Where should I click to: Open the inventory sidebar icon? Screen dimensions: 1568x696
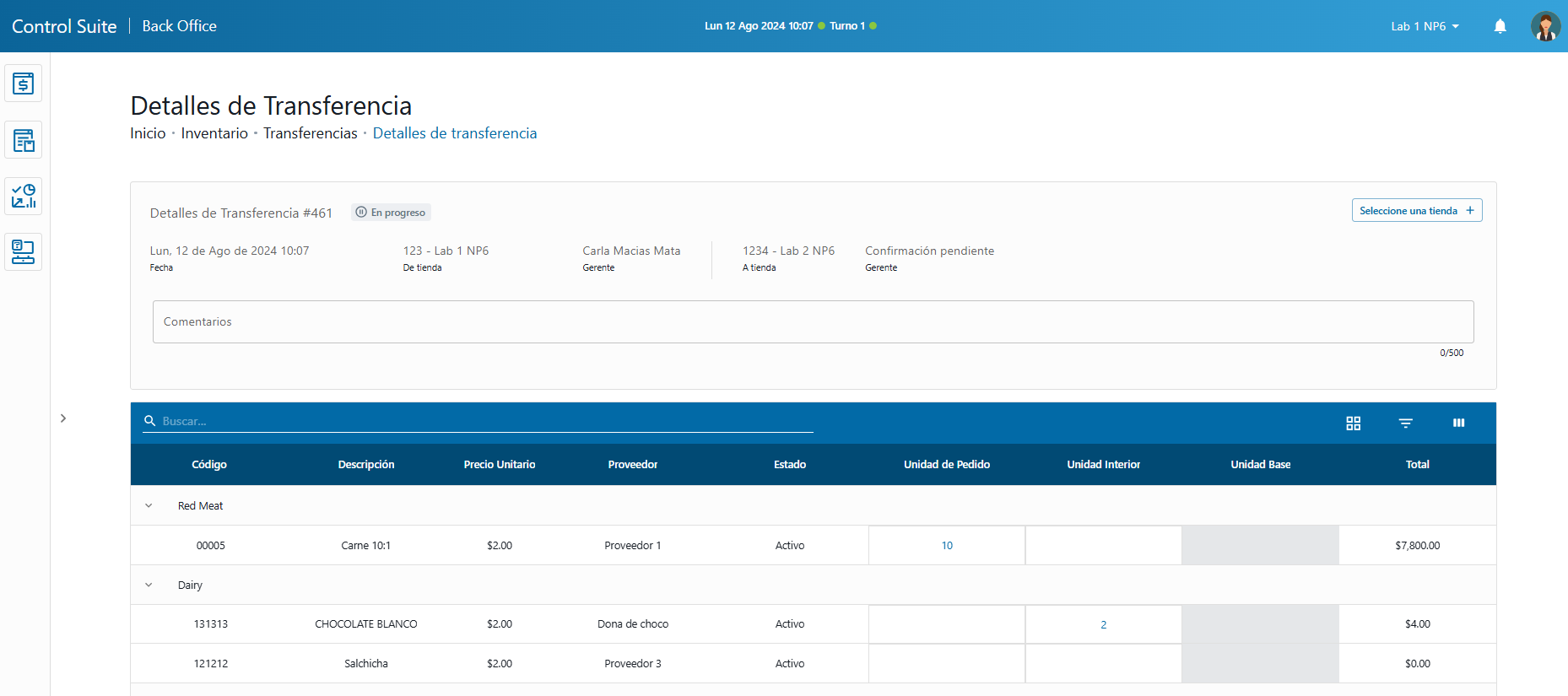point(24,140)
